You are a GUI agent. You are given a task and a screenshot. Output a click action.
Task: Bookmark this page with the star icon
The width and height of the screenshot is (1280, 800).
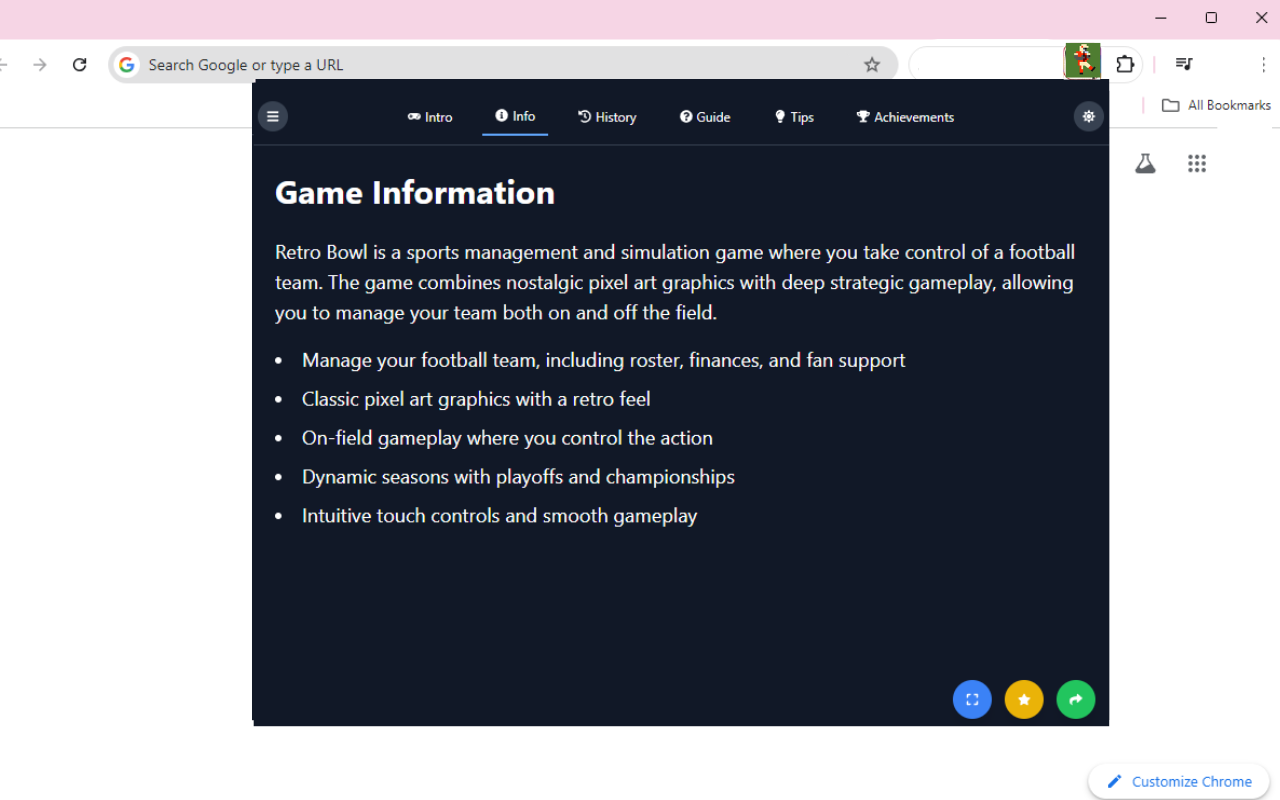pyautogui.click(x=872, y=65)
